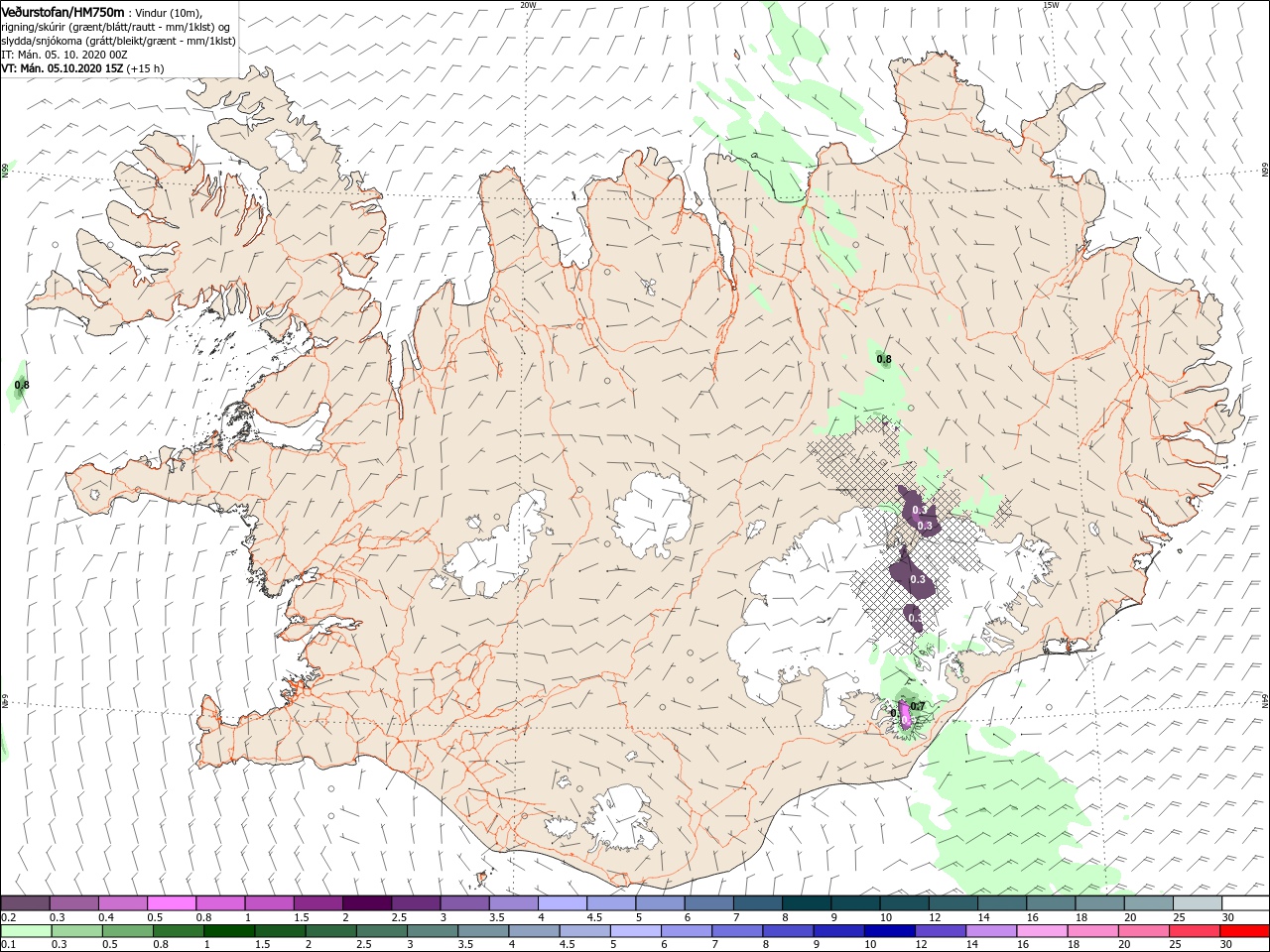Pick lower legend swatch between 0.8 and 1
The image size is (1270, 952).
point(178,931)
